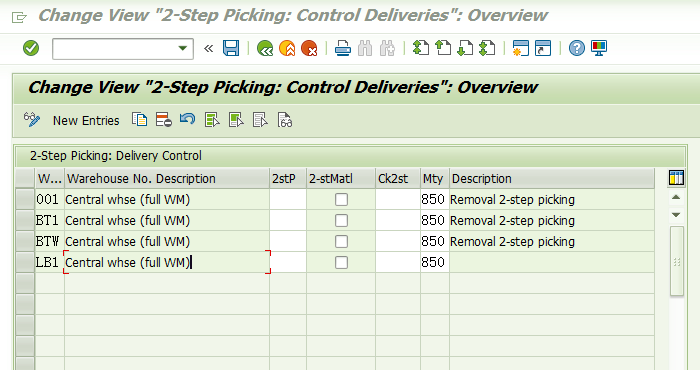The width and height of the screenshot is (700, 370).
Task: Click the Copy As icon beside New Entries
Action: (x=139, y=120)
